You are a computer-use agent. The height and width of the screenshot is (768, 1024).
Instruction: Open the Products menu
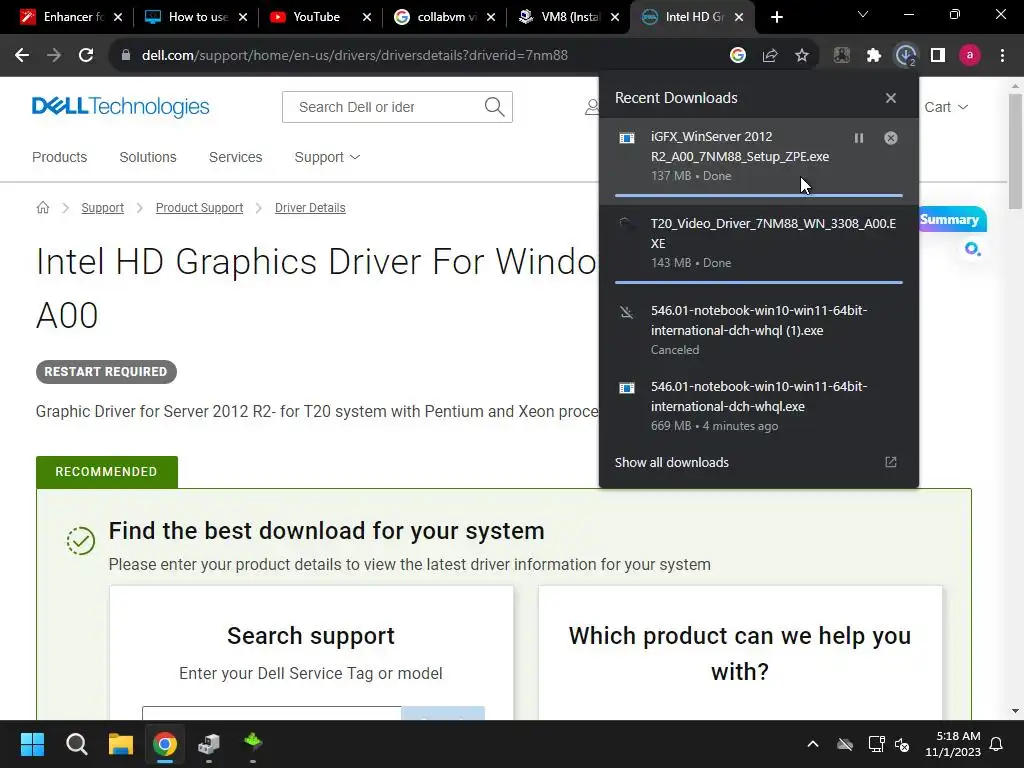tap(59, 157)
